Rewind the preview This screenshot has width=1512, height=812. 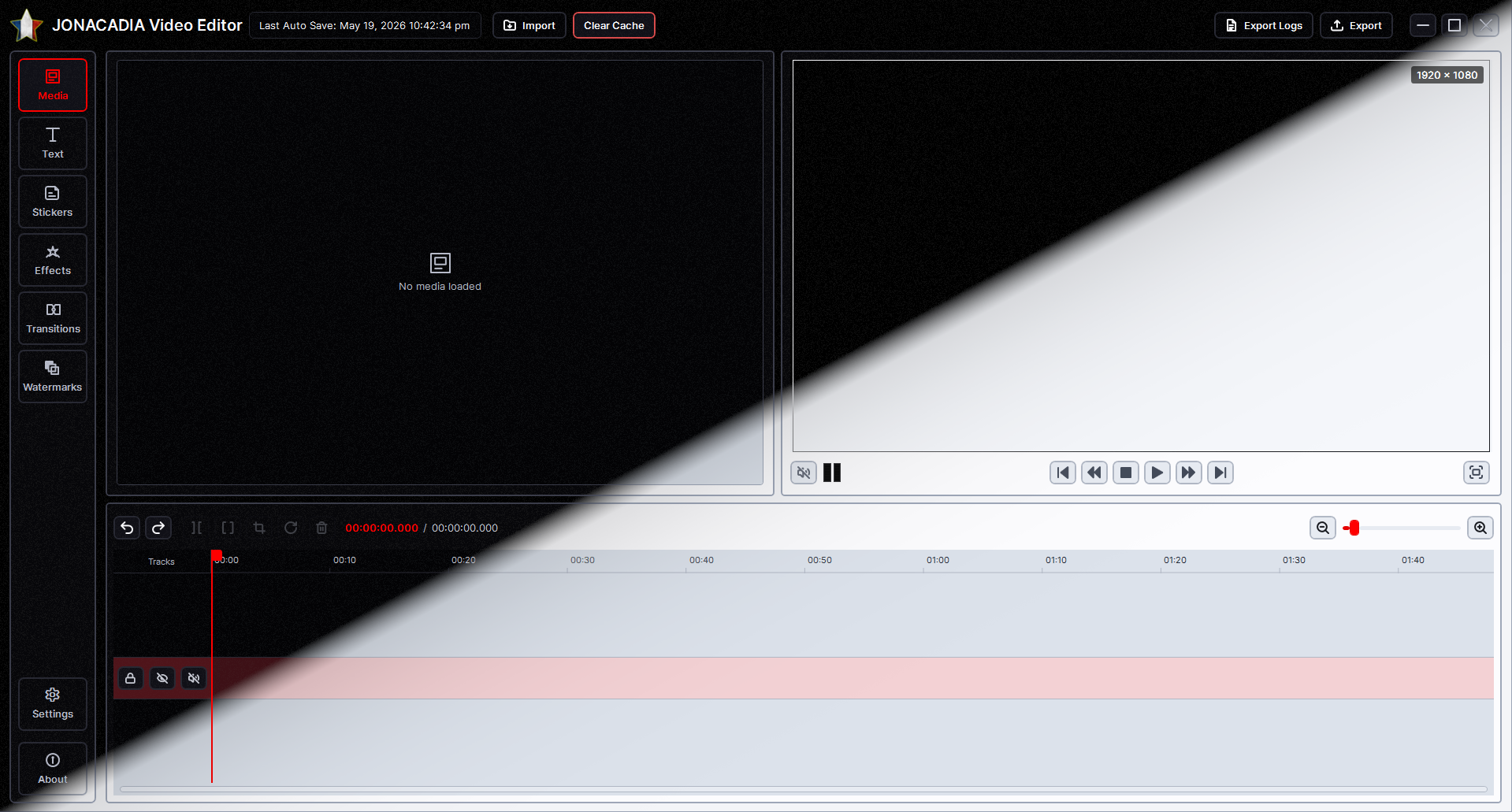tap(1094, 473)
